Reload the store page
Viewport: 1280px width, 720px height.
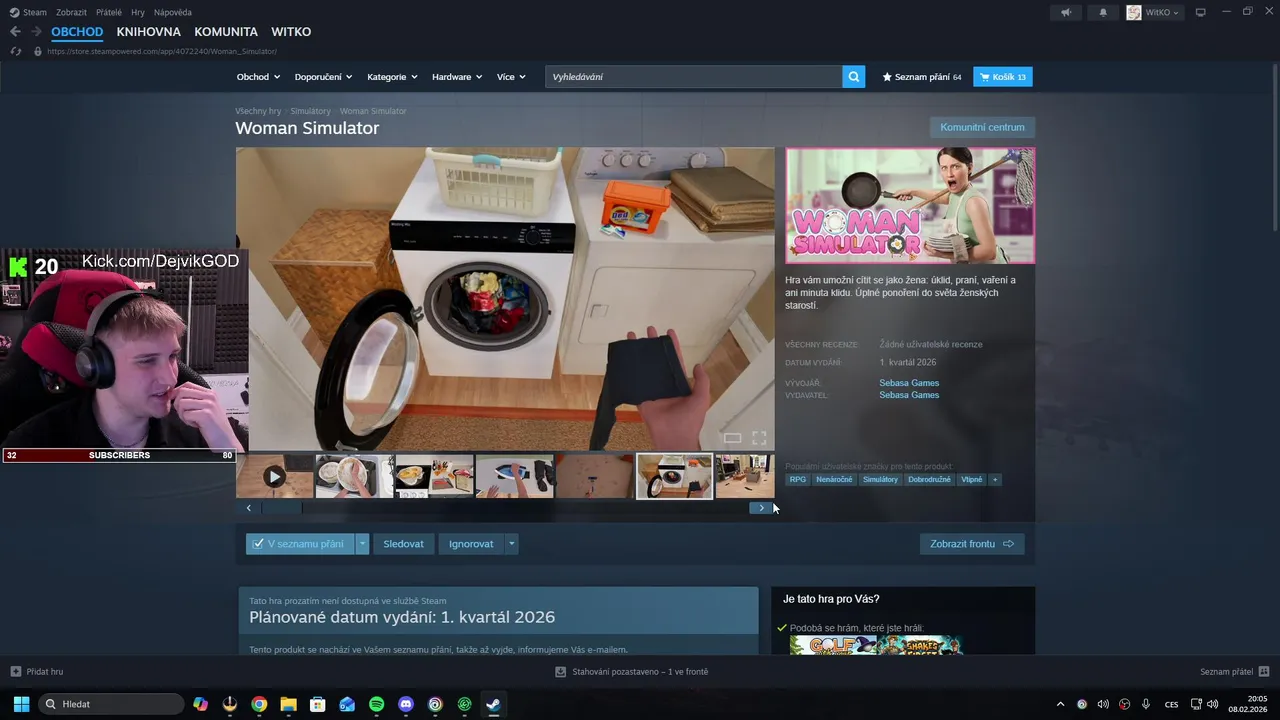click(x=16, y=51)
